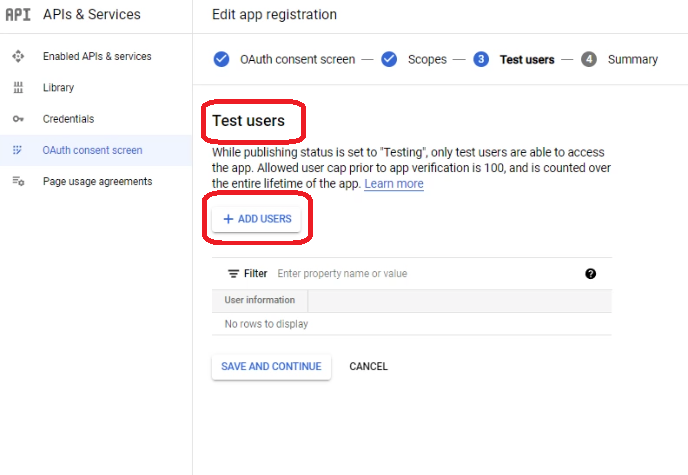
Task: Follow the Learn more link
Action: 394,184
